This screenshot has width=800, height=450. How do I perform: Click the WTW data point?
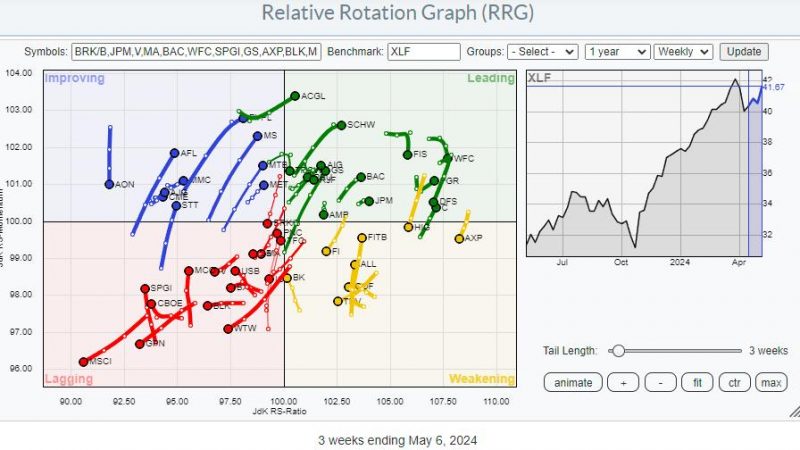tap(228, 329)
